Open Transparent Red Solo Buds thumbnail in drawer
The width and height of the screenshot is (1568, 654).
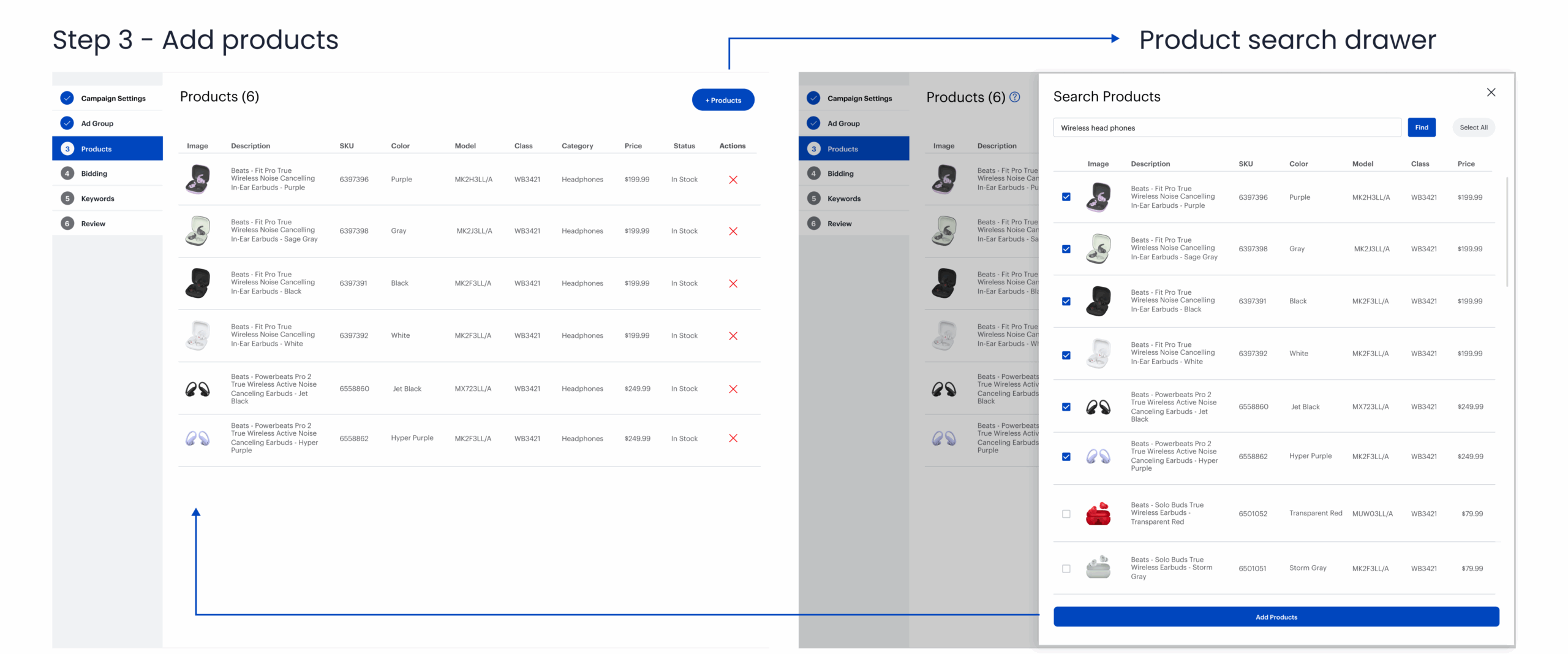[x=1098, y=514]
